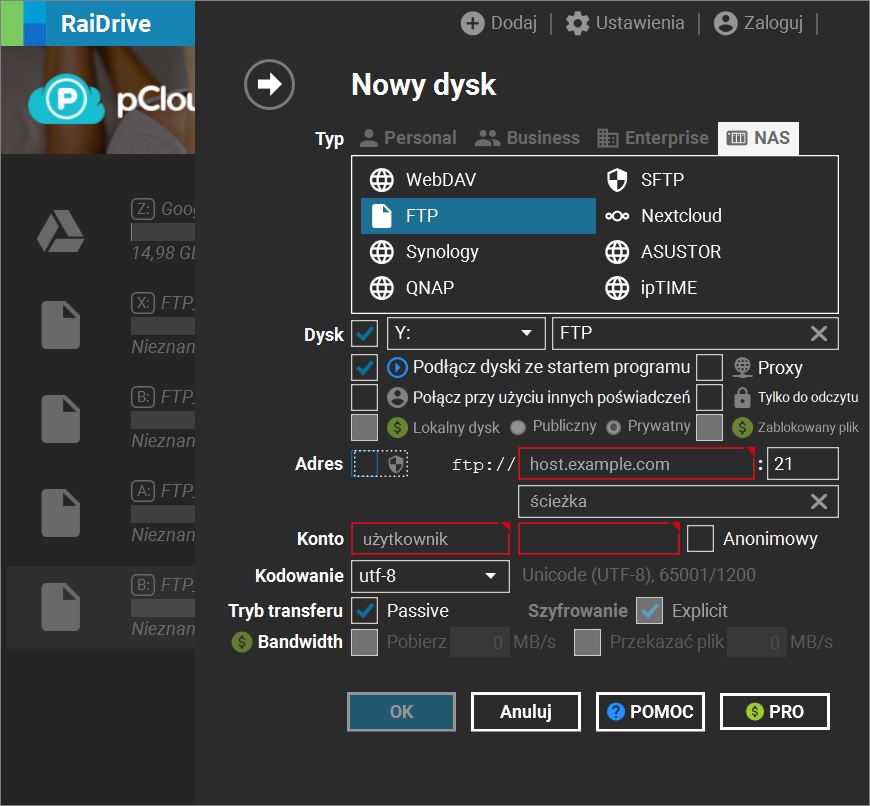This screenshot has width=870, height=806.
Task: Select ASUSTOR storage type
Action: (714, 252)
